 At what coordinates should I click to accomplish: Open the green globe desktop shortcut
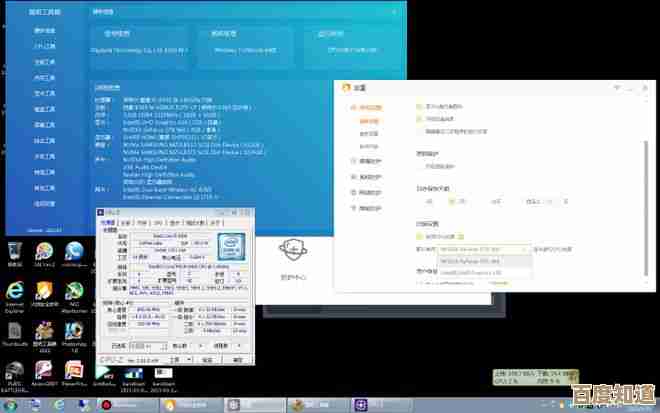pos(74,296)
